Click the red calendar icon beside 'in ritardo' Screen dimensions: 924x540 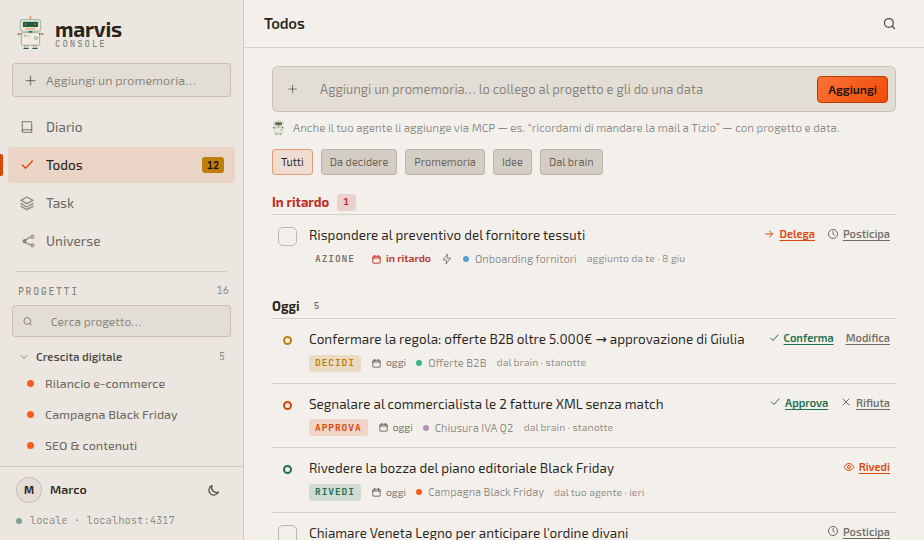click(x=376, y=259)
